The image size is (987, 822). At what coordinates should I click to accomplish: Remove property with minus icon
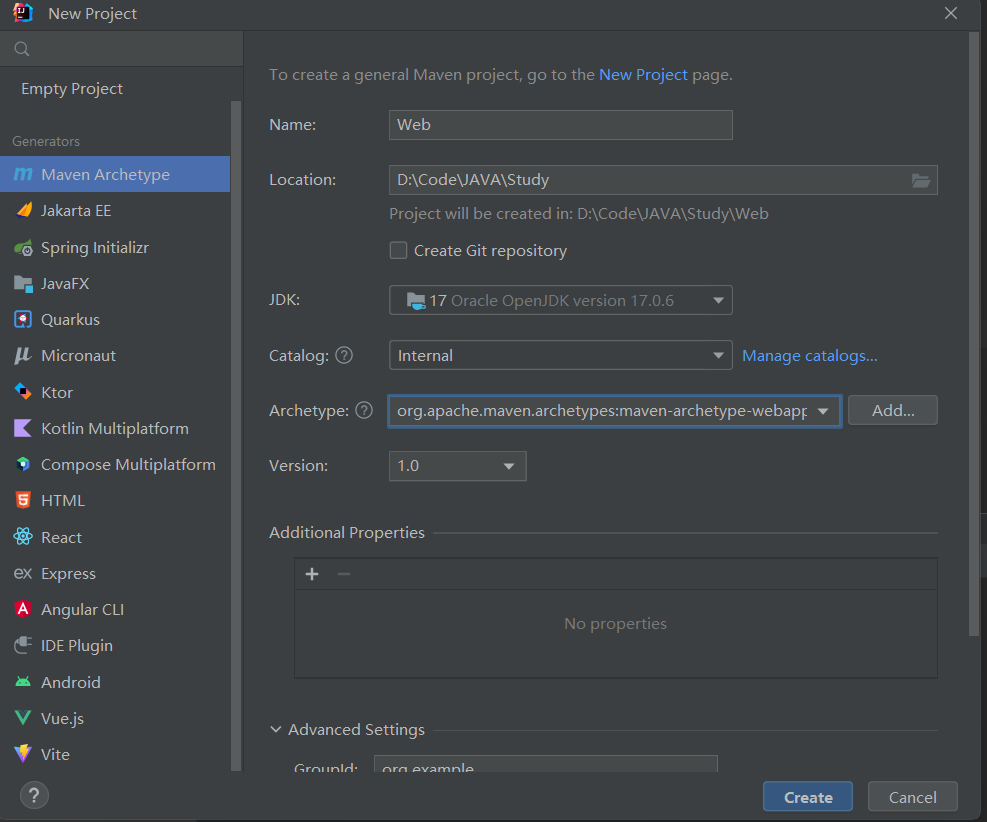[344, 574]
